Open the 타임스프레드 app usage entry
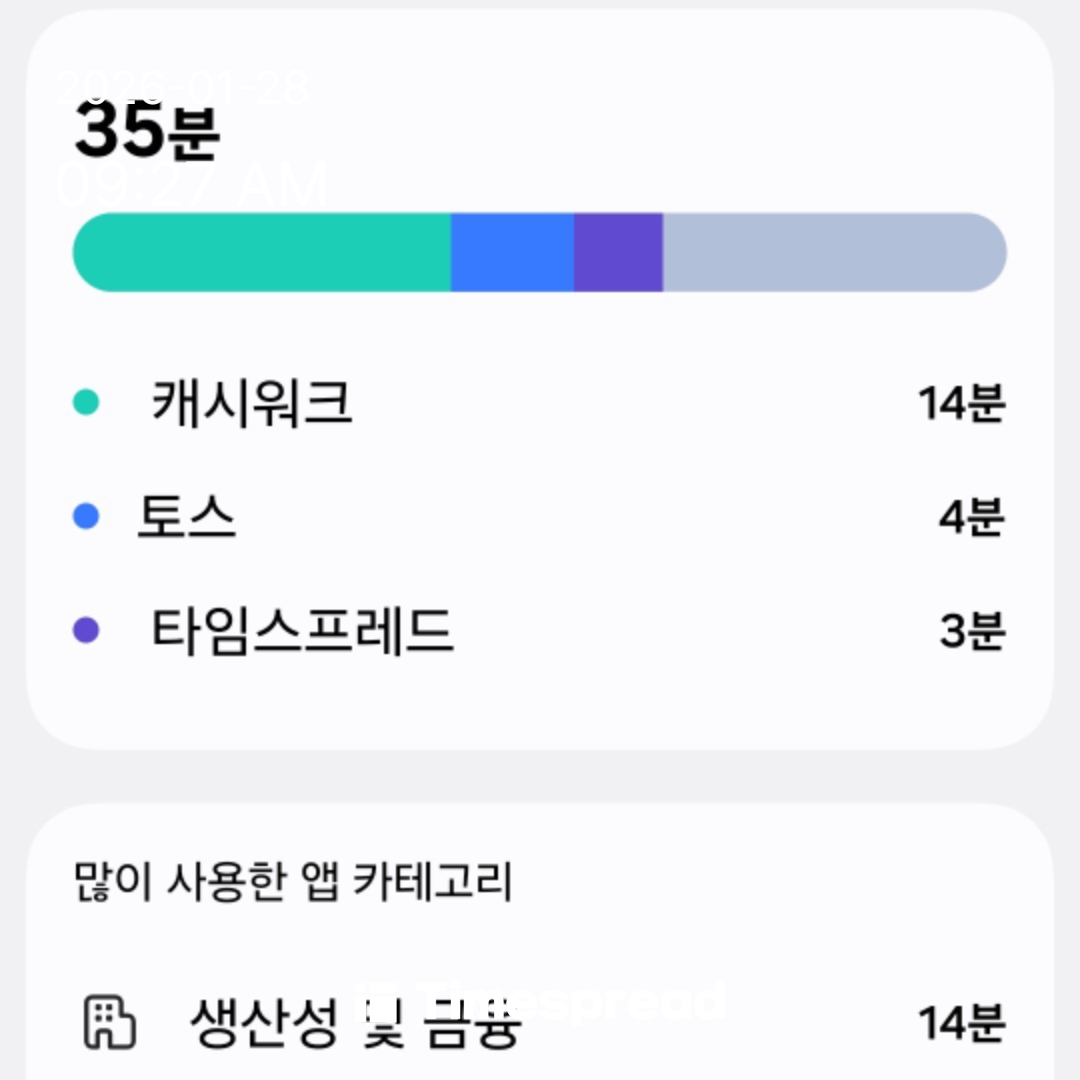The height and width of the screenshot is (1080, 1080). click(x=302, y=631)
